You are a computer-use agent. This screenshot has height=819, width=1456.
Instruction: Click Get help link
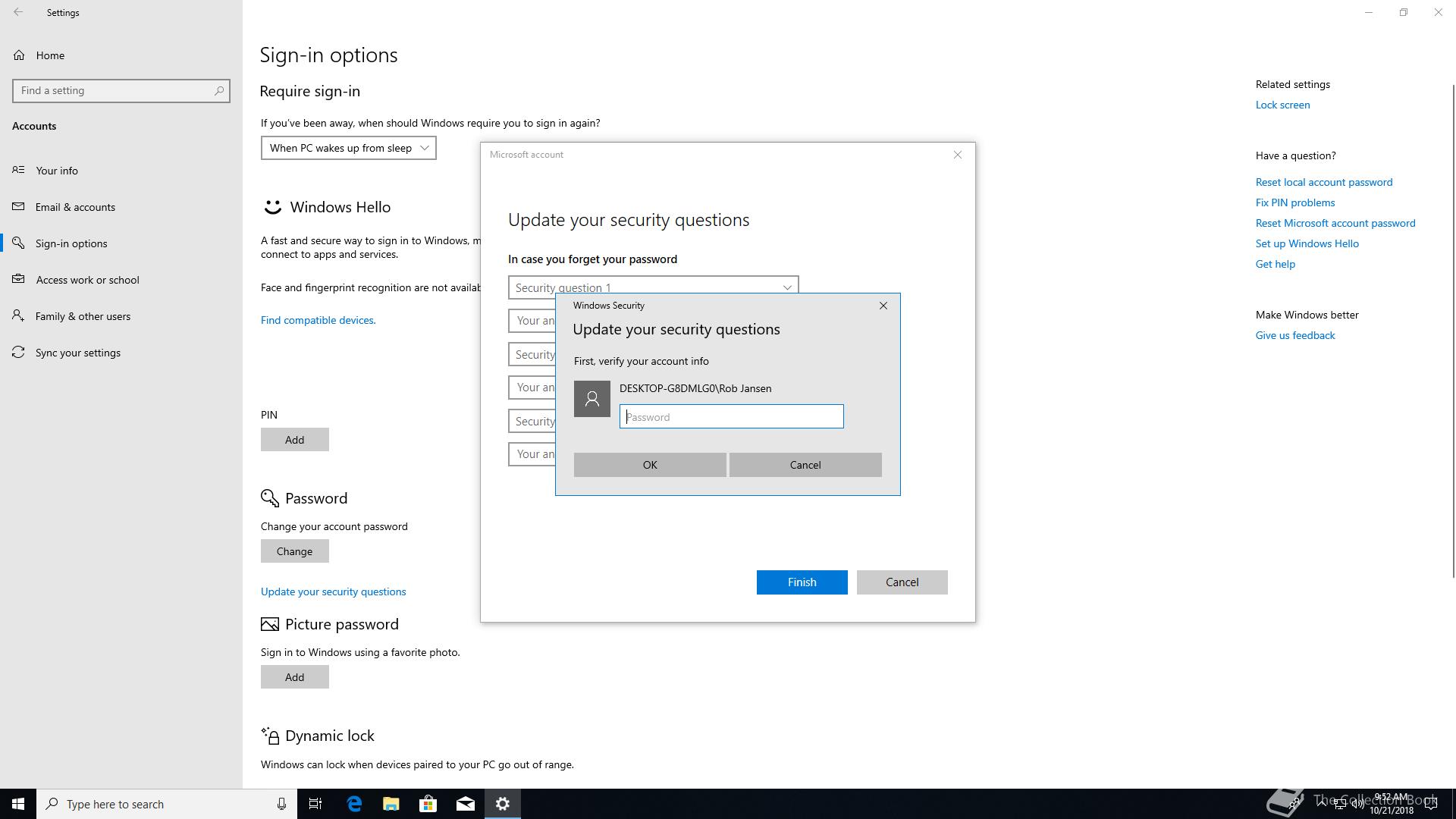tap(1275, 264)
